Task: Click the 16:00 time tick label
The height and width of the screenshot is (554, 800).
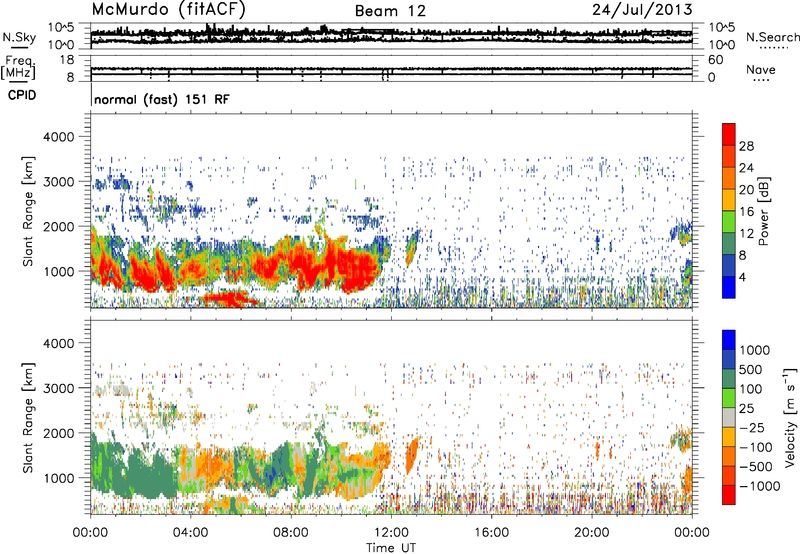Action: click(491, 533)
